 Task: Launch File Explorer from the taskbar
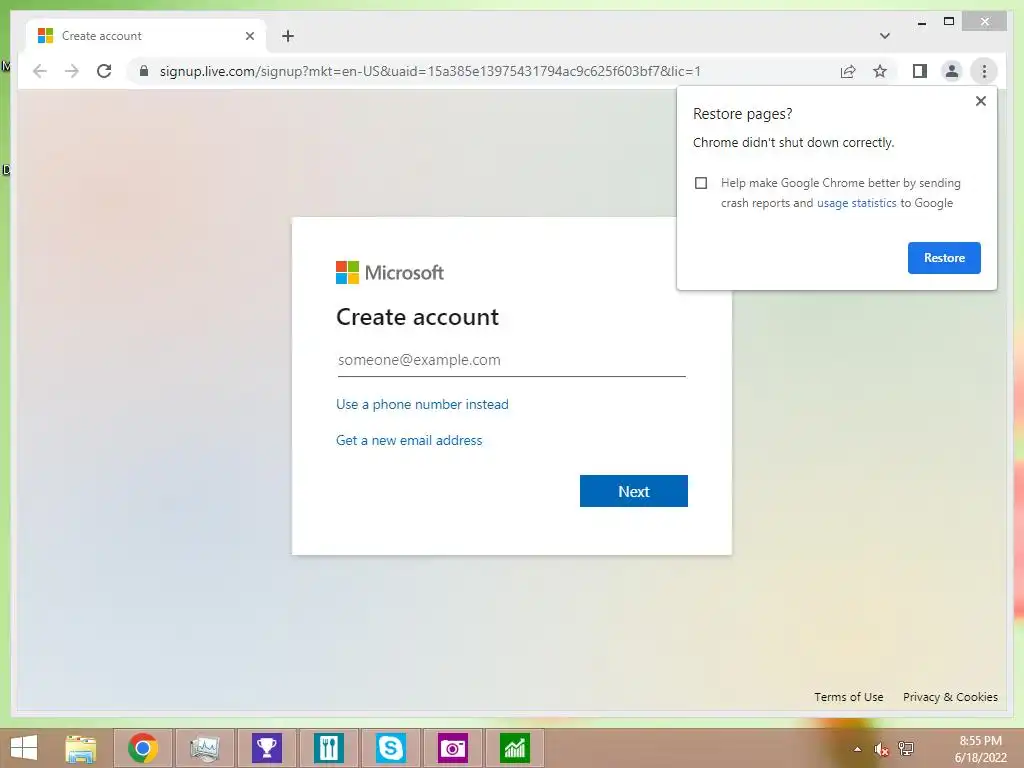pyautogui.click(x=81, y=748)
